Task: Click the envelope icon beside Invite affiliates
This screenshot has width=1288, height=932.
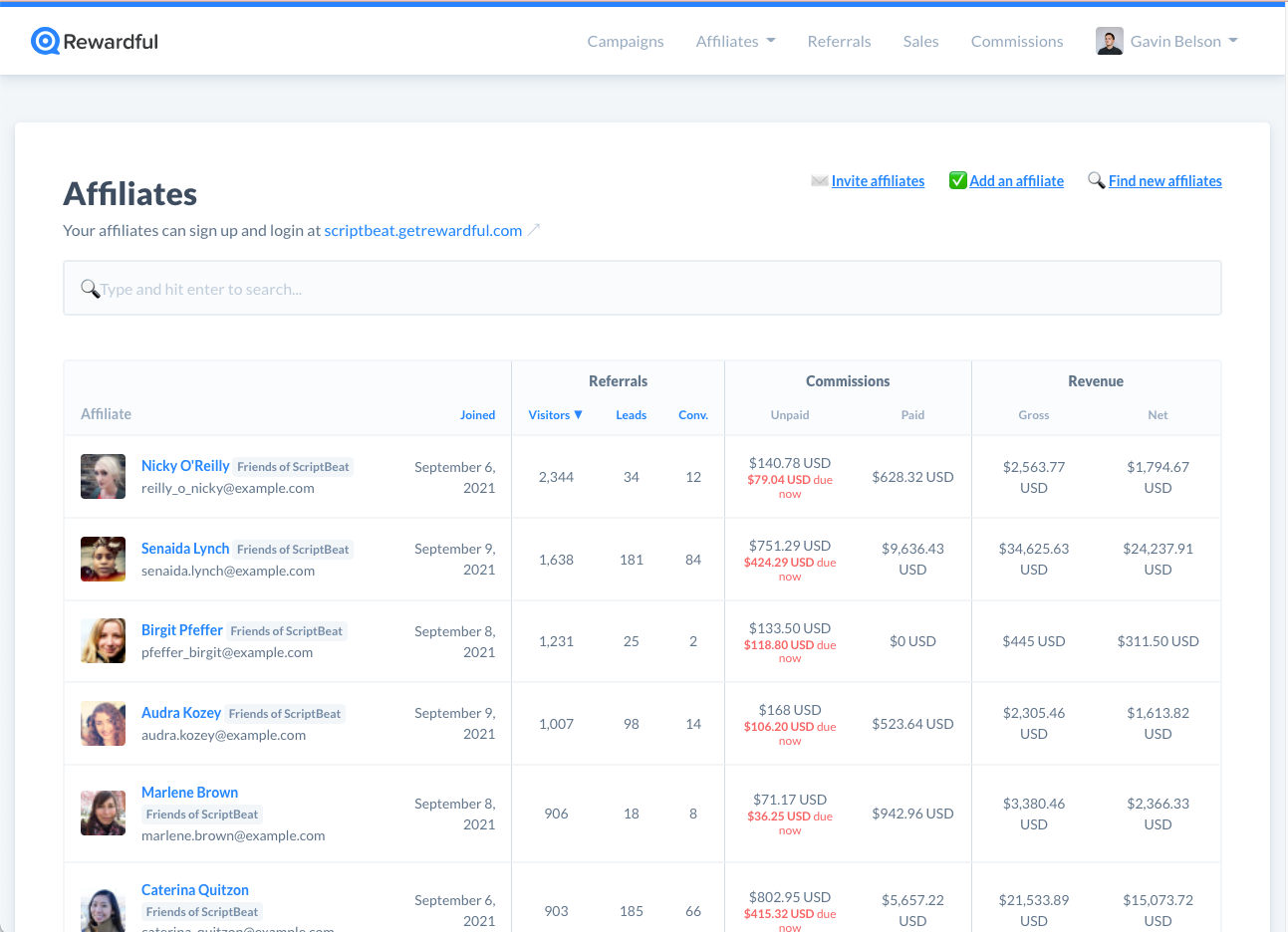Action: (819, 181)
